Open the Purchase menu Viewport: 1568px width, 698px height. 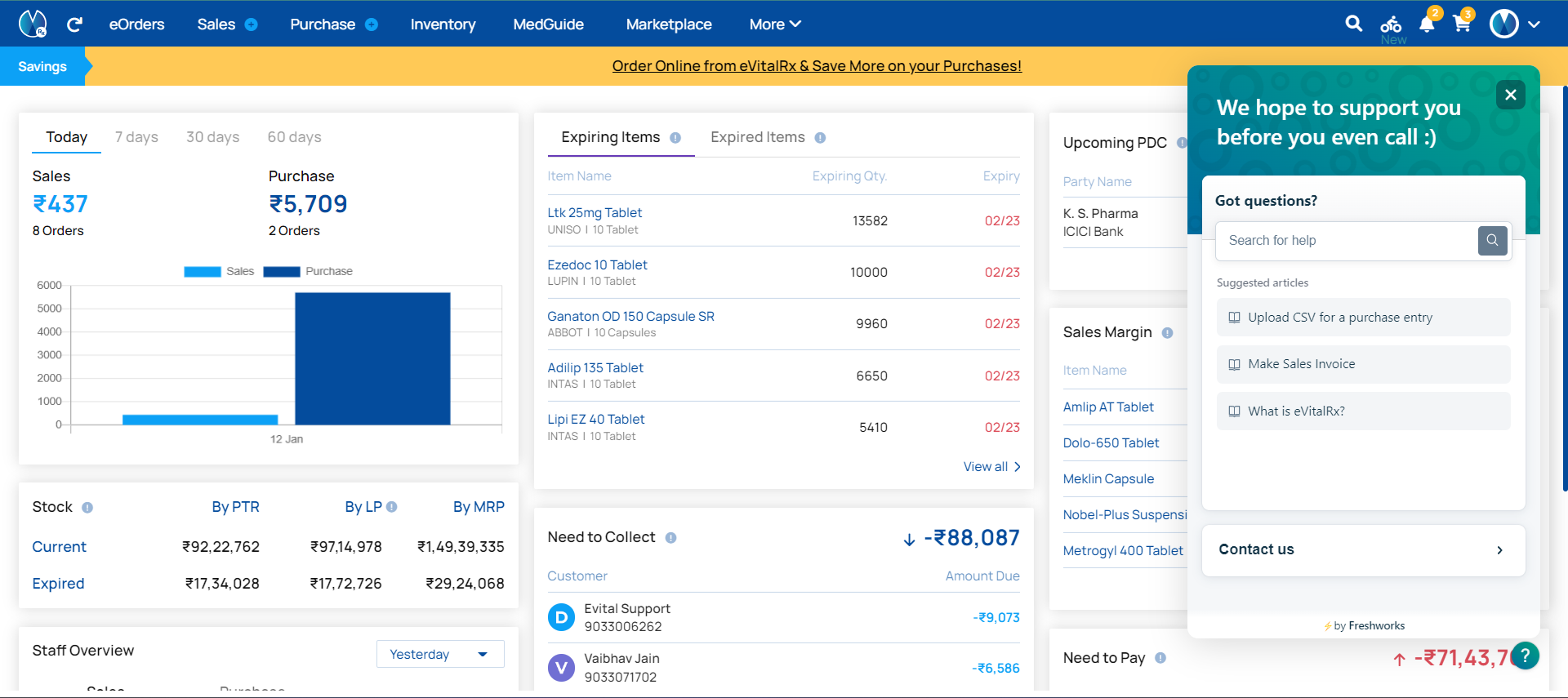pyautogui.click(x=323, y=24)
